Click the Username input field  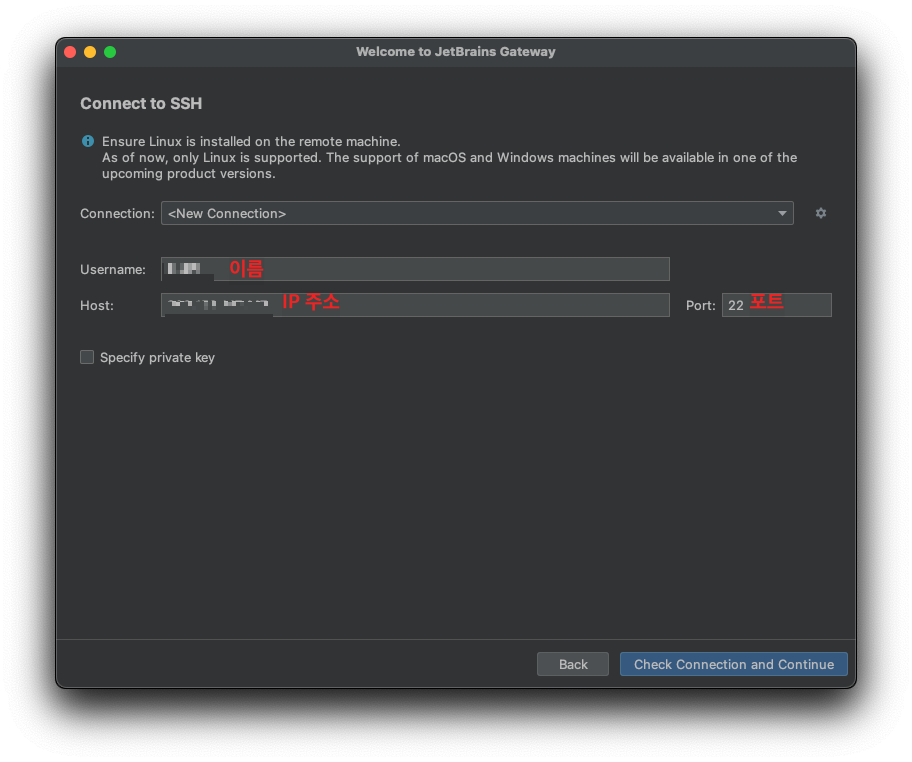(415, 269)
